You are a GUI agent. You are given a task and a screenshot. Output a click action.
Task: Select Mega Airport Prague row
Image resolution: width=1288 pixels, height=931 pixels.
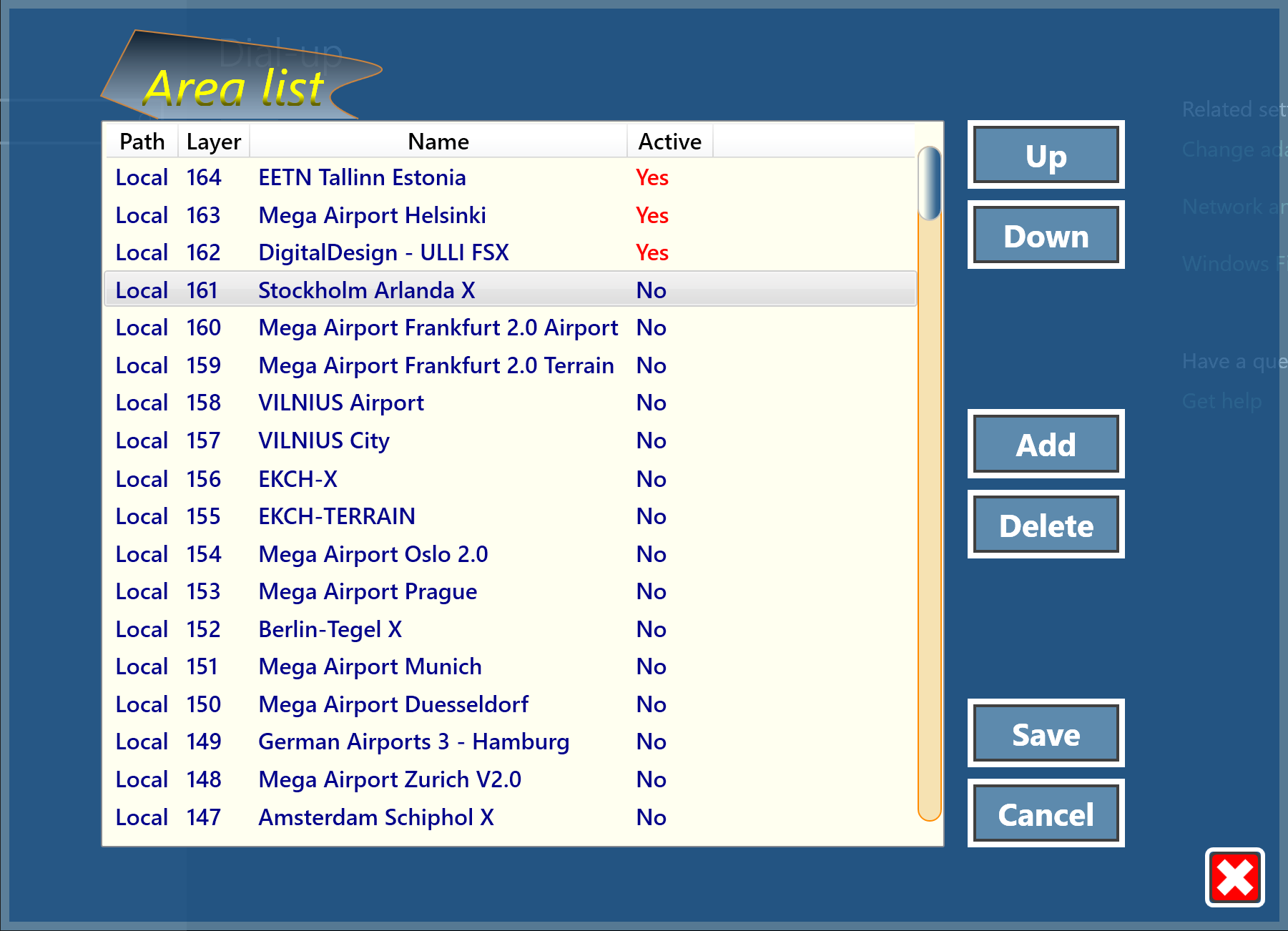coord(511,591)
